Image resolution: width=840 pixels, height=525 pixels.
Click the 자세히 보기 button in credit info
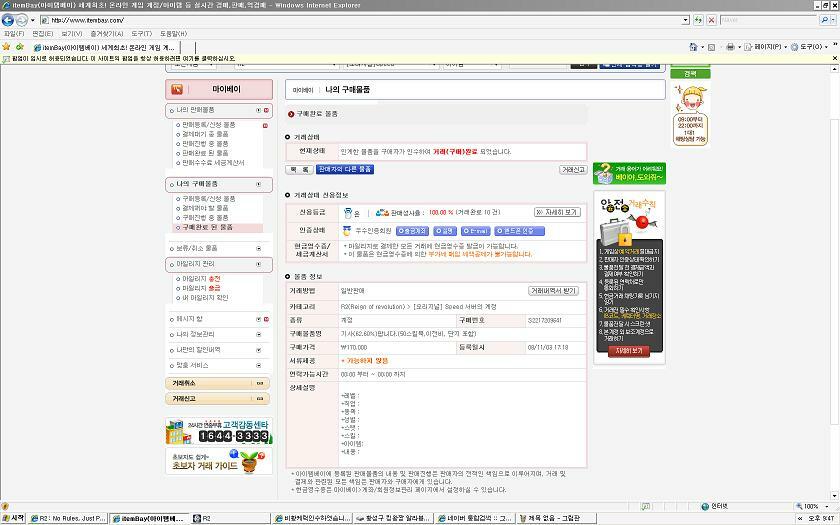coord(557,213)
